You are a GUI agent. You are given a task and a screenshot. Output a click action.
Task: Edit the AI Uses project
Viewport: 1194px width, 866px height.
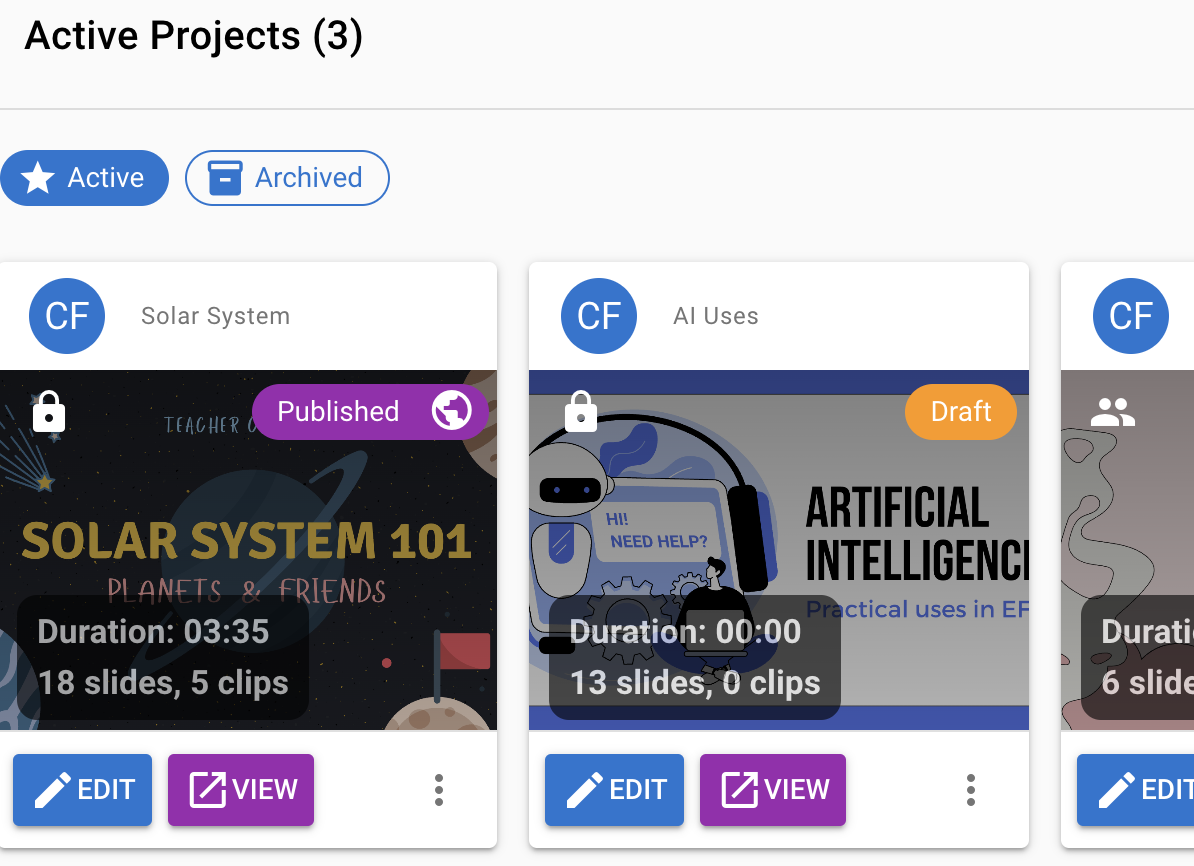615,790
